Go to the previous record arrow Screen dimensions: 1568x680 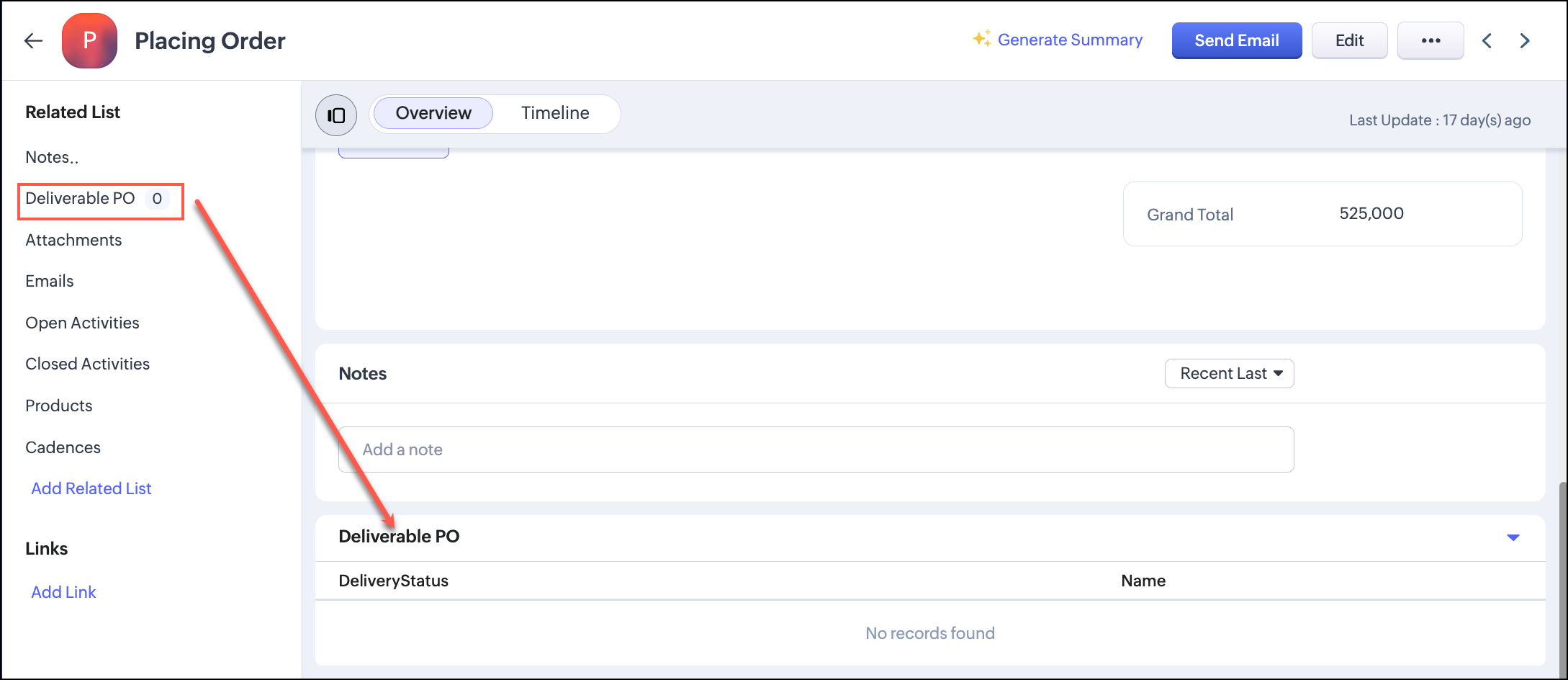tap(1487, 41)
